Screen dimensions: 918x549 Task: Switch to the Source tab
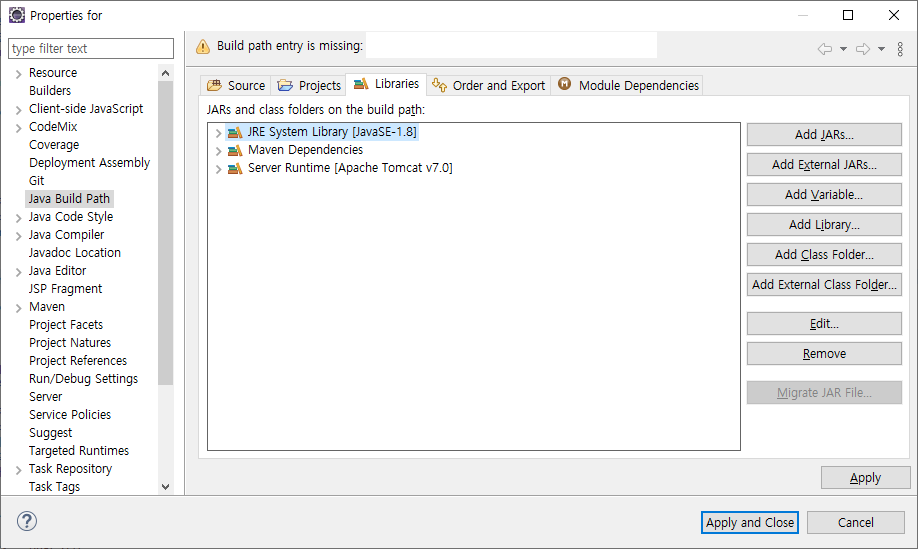tap(236, 85)
